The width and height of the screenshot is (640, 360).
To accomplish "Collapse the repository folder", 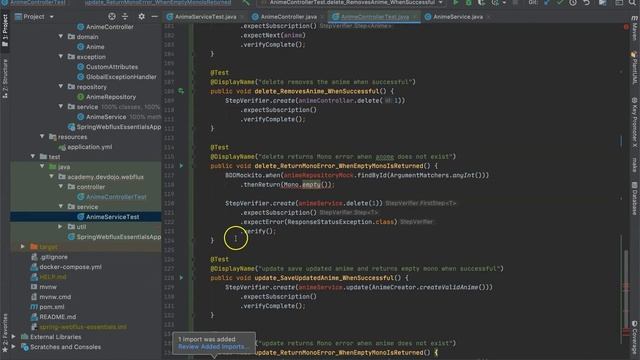I will pos(61,87).
